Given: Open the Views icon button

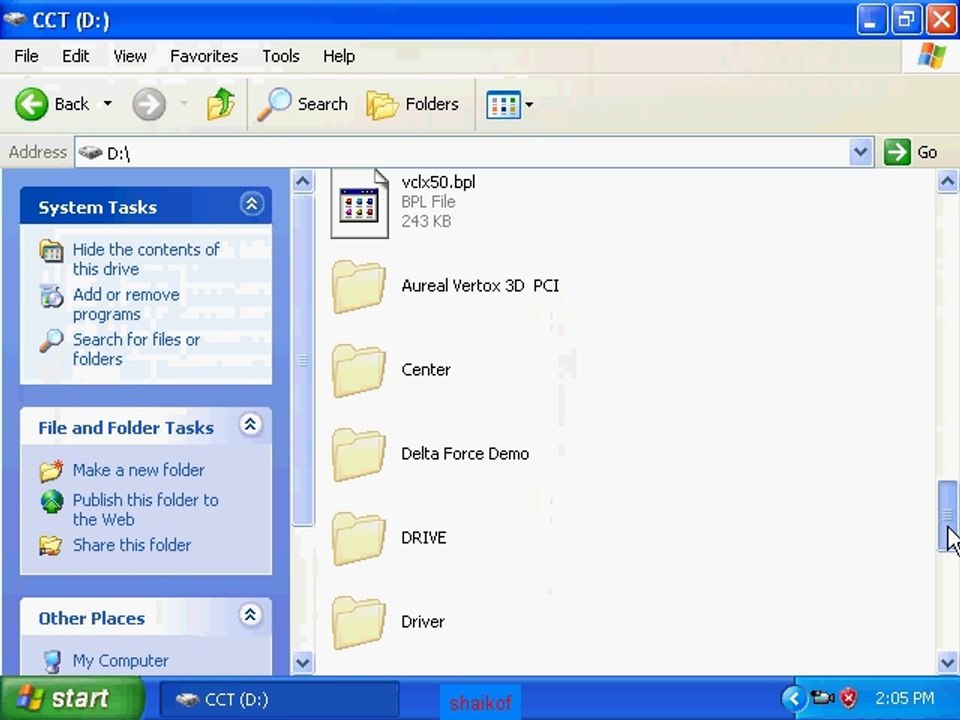Looking at the screenshot, I should click(503, 105).
